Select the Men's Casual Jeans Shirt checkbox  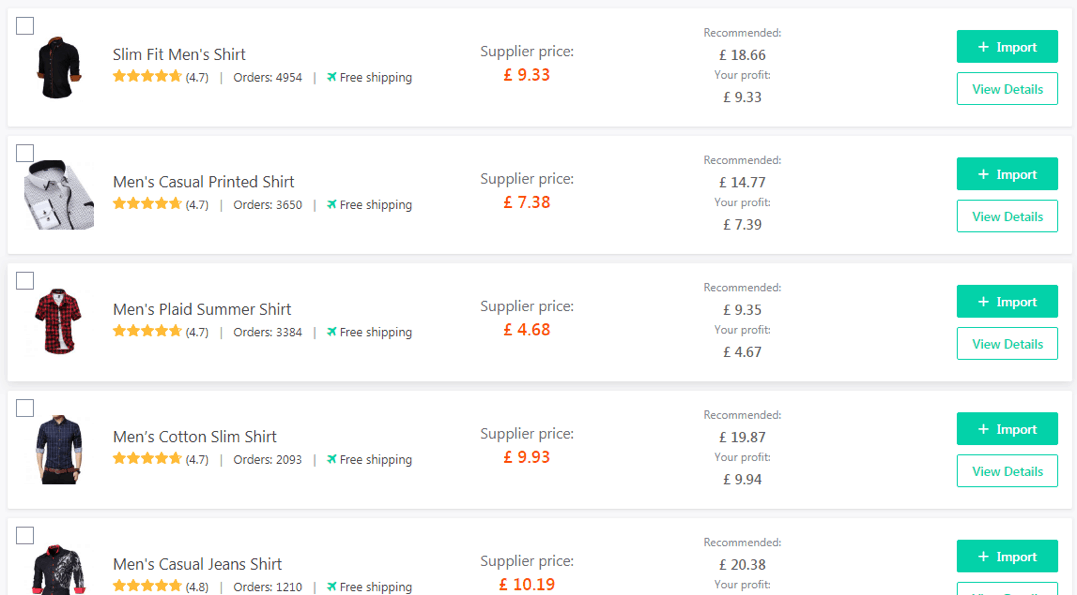[x=25, y=535]
